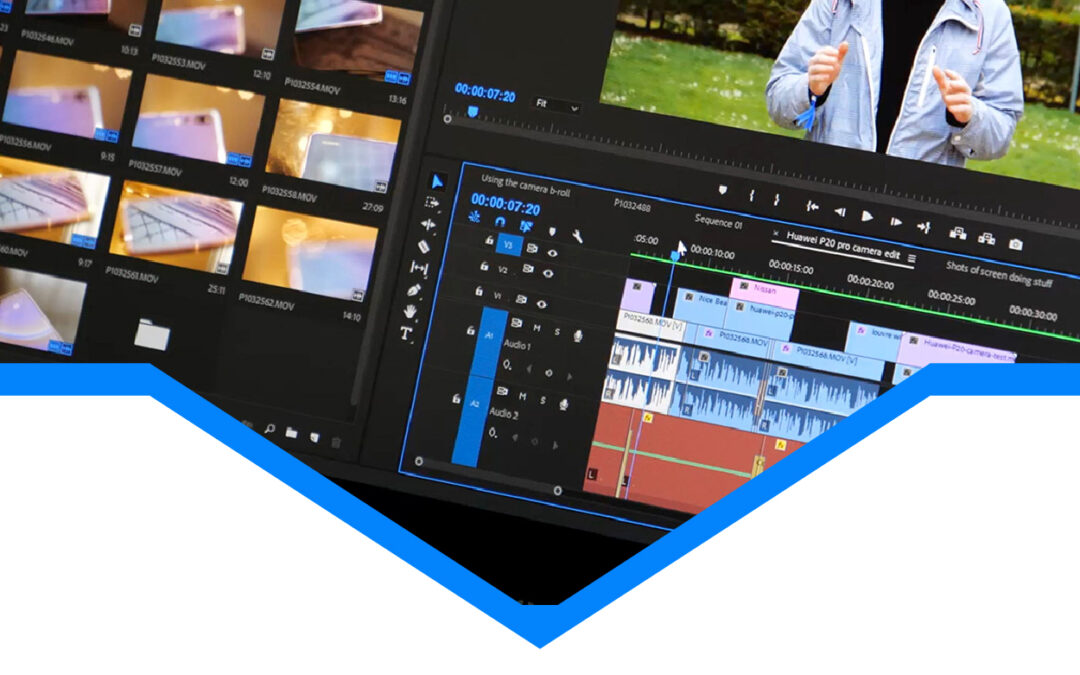Click the Extract button in Program Monitor

coord(986,238)
